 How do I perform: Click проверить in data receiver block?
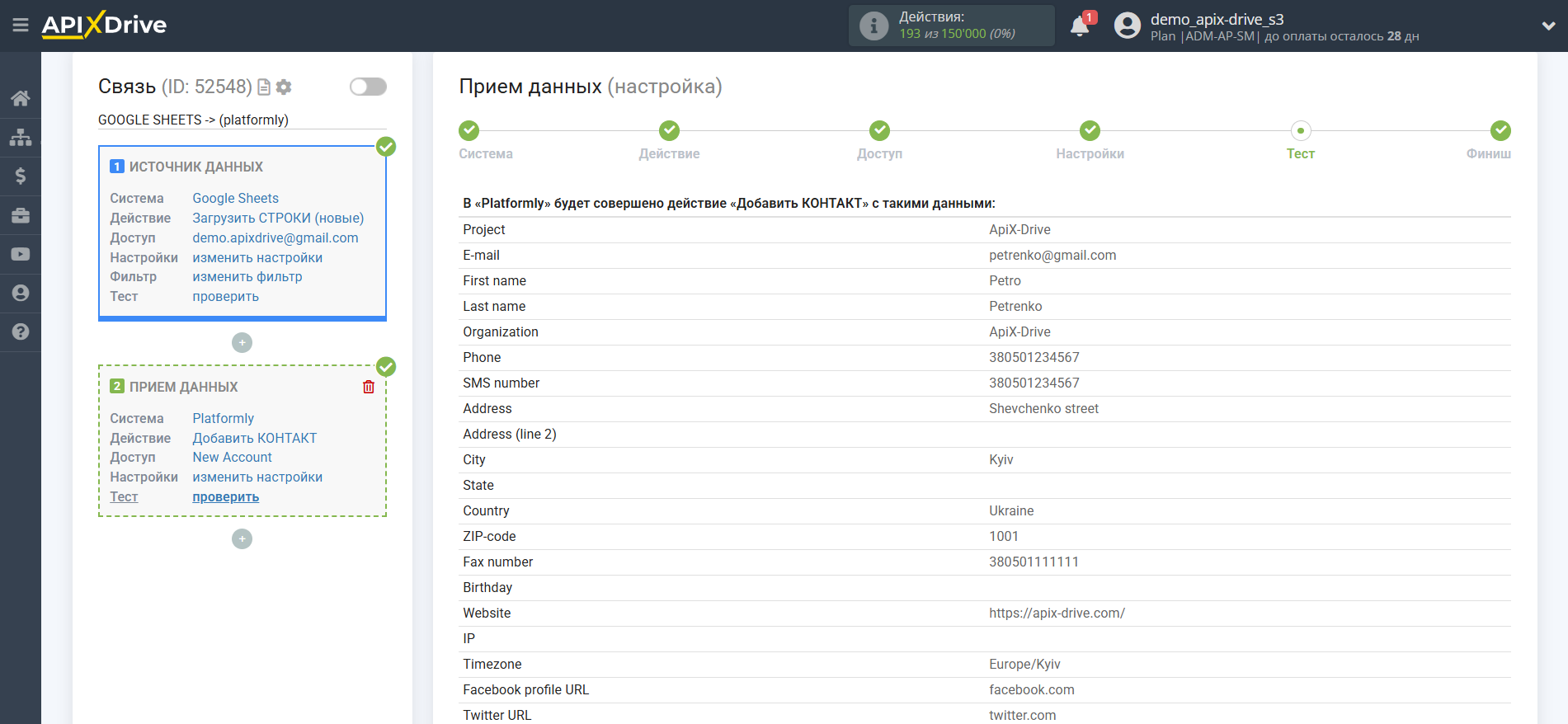pyautogui.click(x=225, y=496)
